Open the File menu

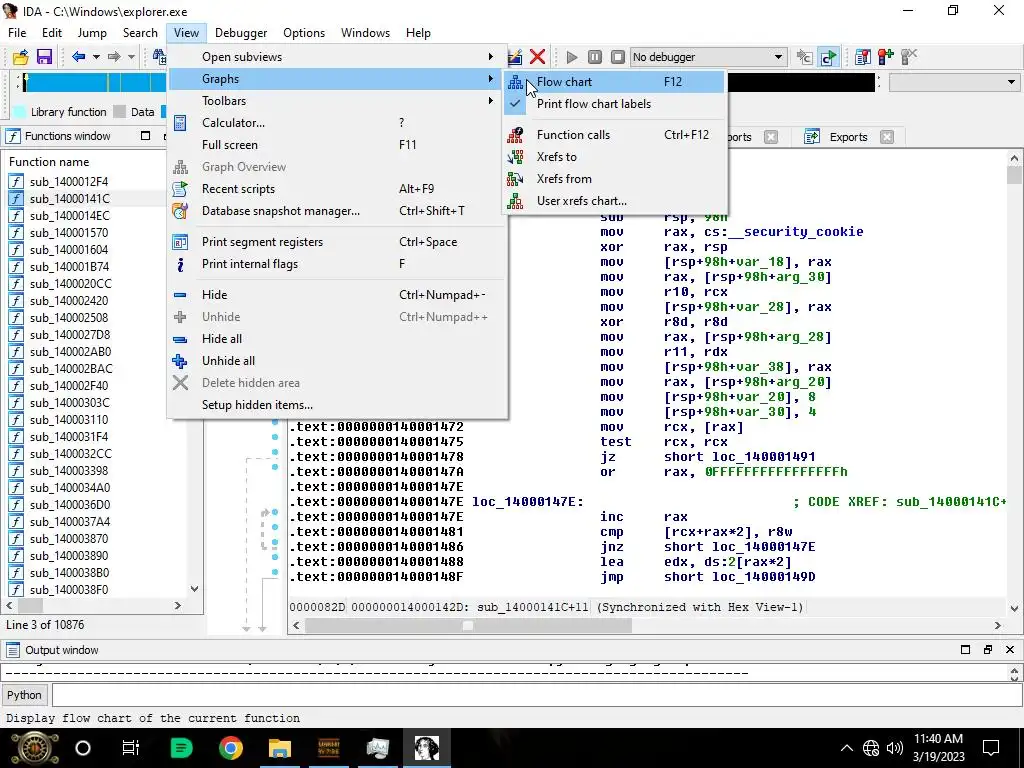[17, 33]
